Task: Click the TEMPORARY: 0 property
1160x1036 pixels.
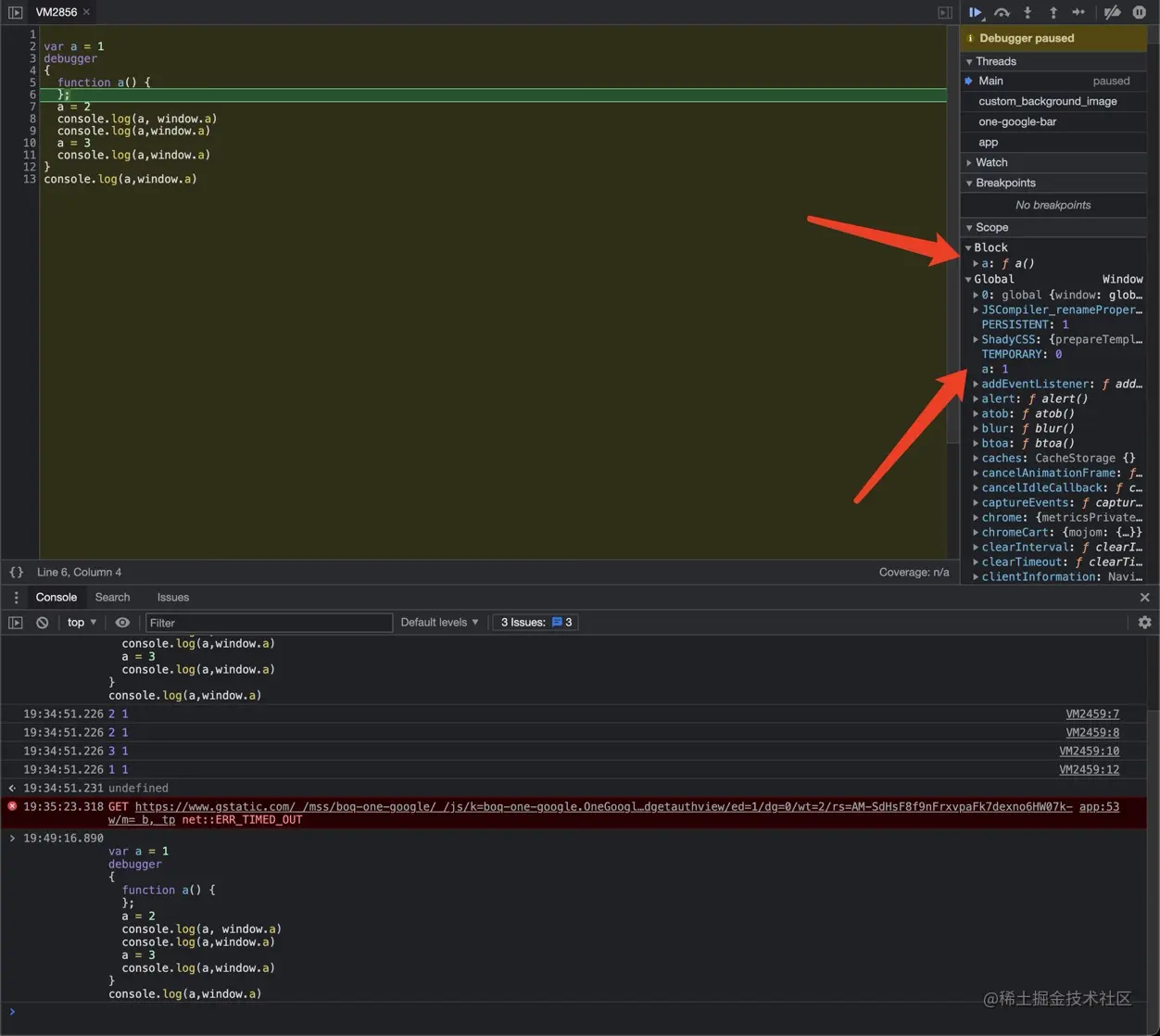Action: 1022,354
